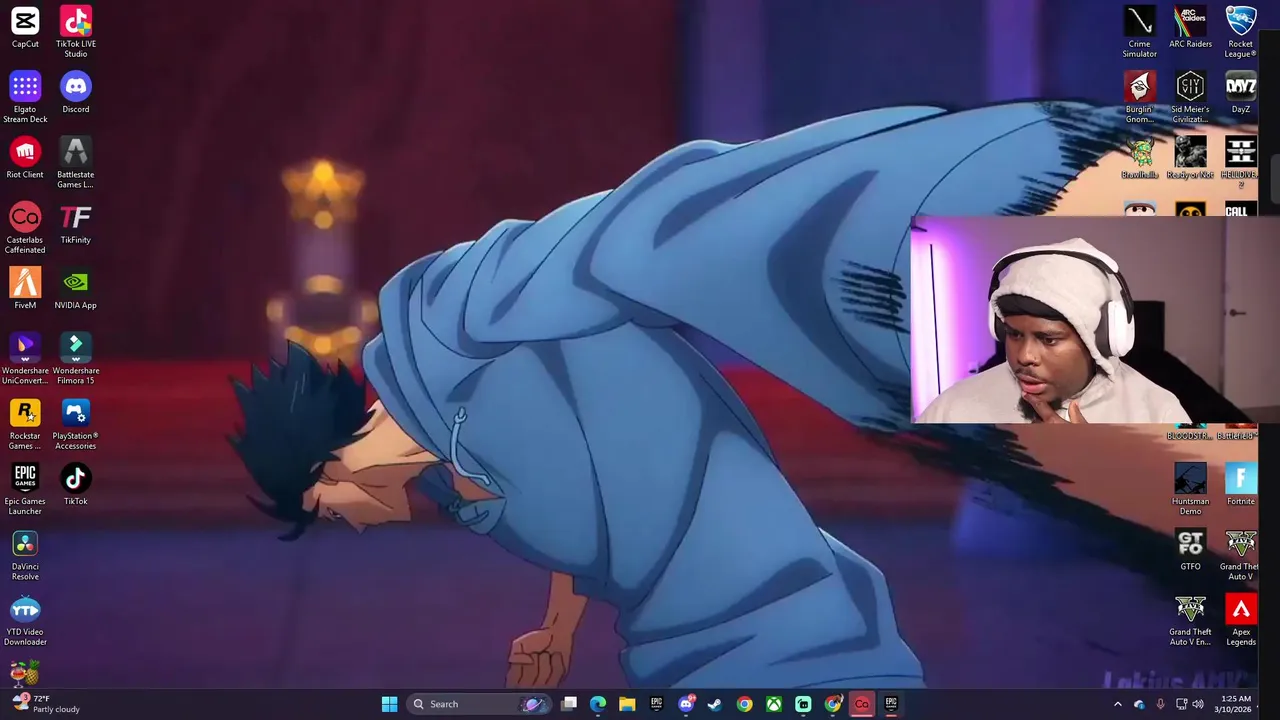This screenshot has height=720, width=1280.
Task: Launch ARC Raiders desktop shortcut
Action: (x=1190, y=27)
